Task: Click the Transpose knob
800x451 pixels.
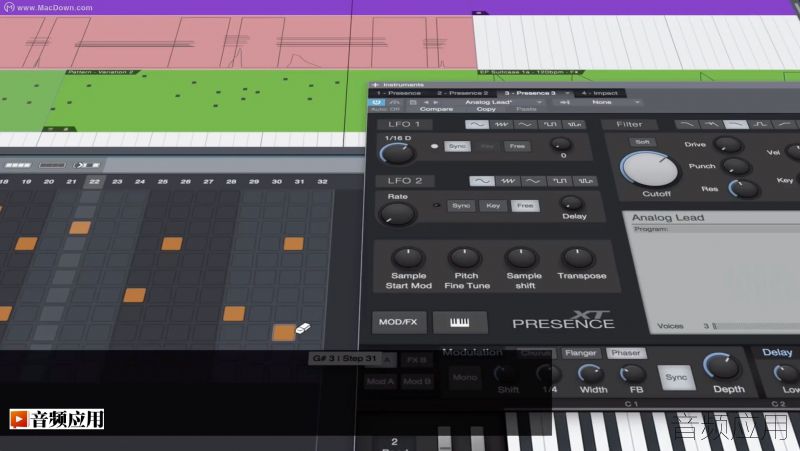Action: coord(579,258)
